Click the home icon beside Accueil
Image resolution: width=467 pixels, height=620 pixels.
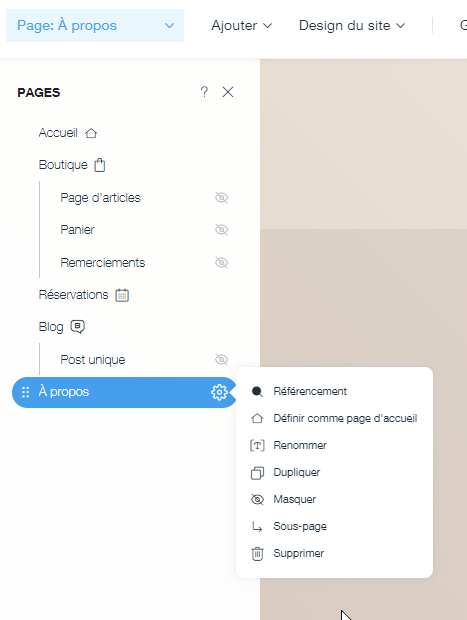(x=91, y=133)
